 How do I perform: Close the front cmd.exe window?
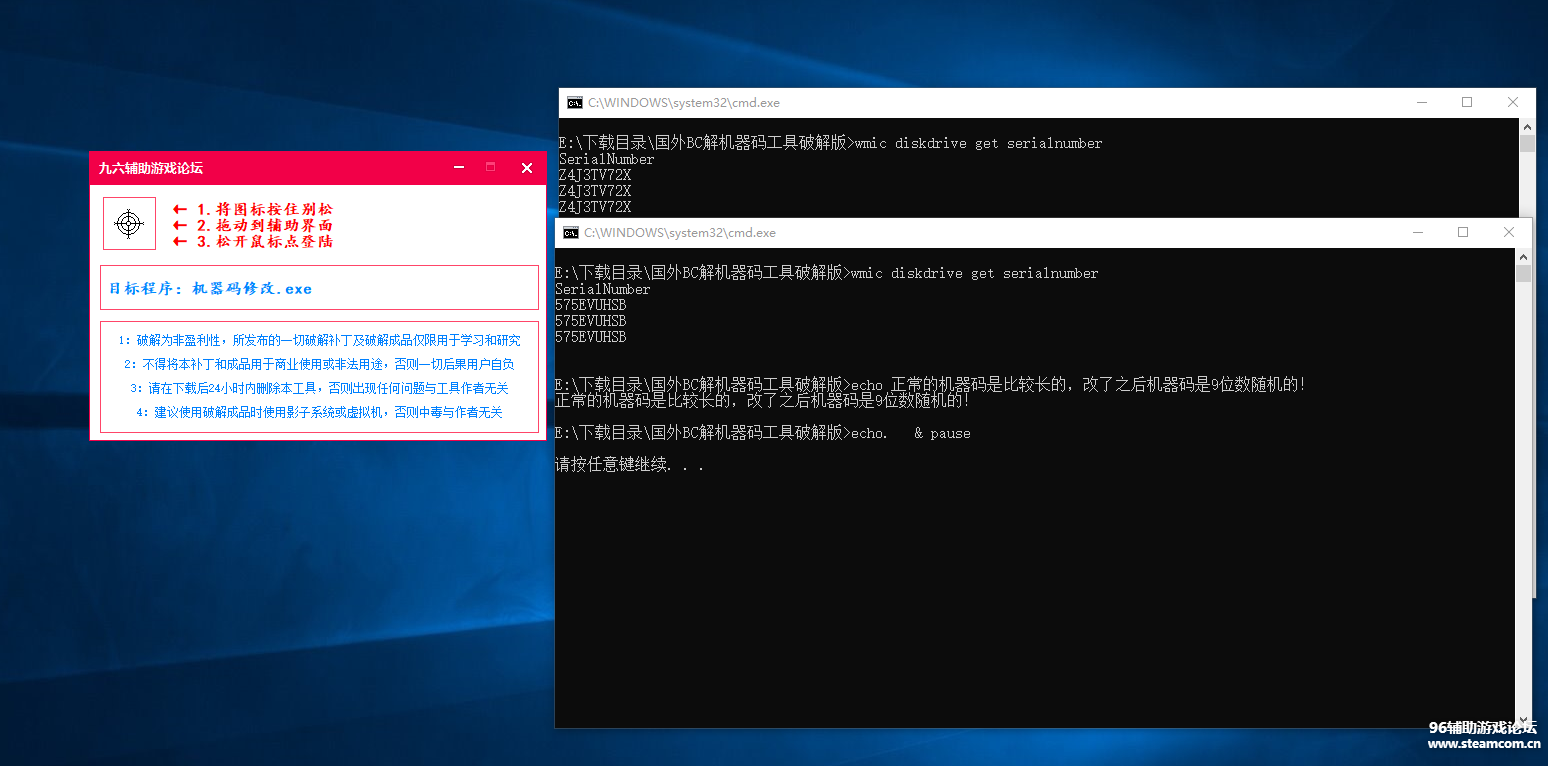1509,233
